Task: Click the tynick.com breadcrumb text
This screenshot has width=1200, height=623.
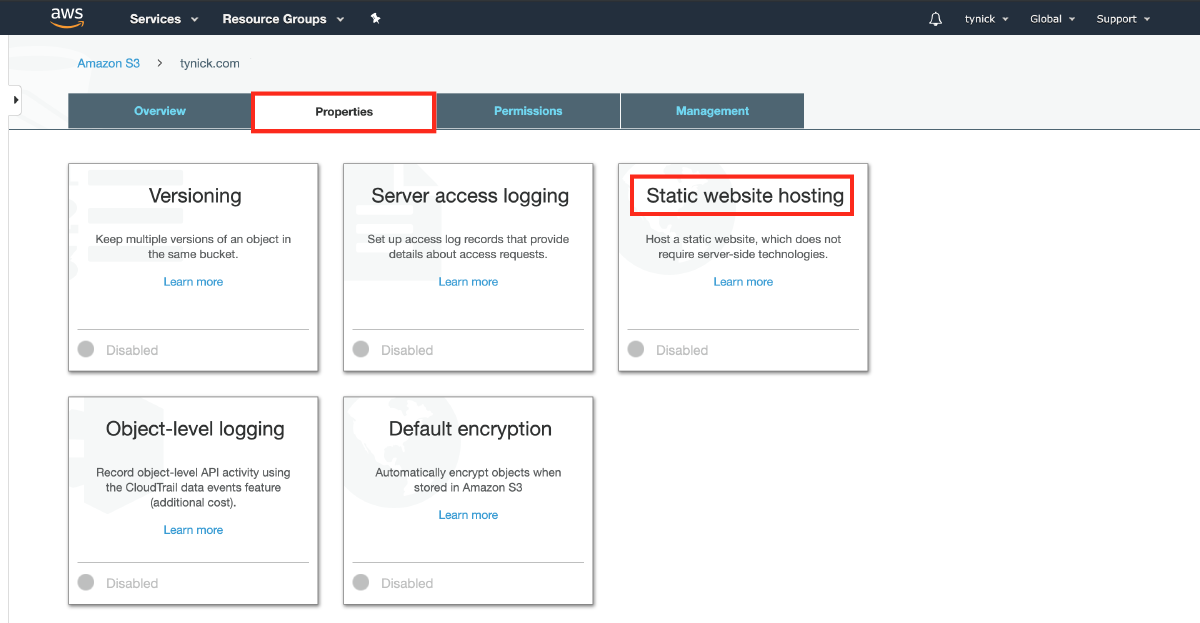Action: point(210,63)
